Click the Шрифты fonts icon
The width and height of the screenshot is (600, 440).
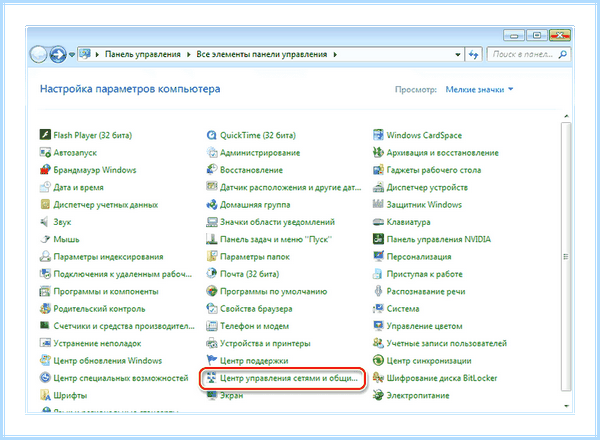[x=45, y=395]
